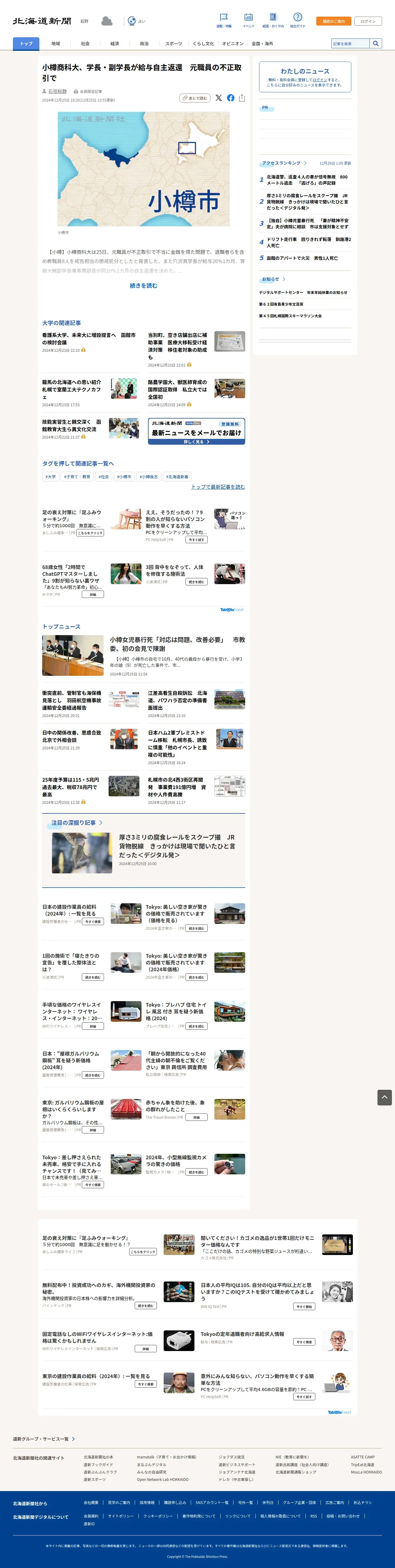The width and height of the screenshot is (395, 1568).
Task: Open the イベント calendar icon
Action: click(x=248, y=17)
